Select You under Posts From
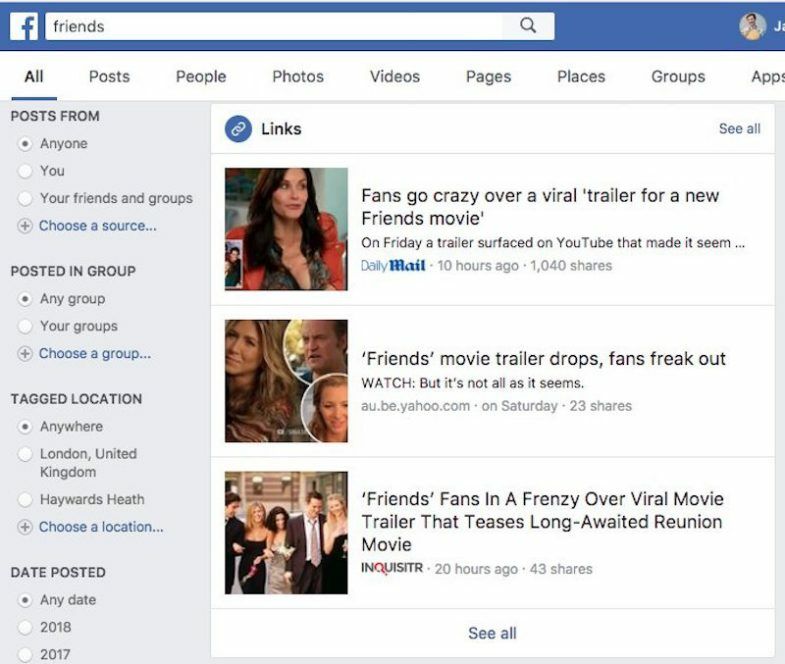785x664 pixels. point(25,171)
